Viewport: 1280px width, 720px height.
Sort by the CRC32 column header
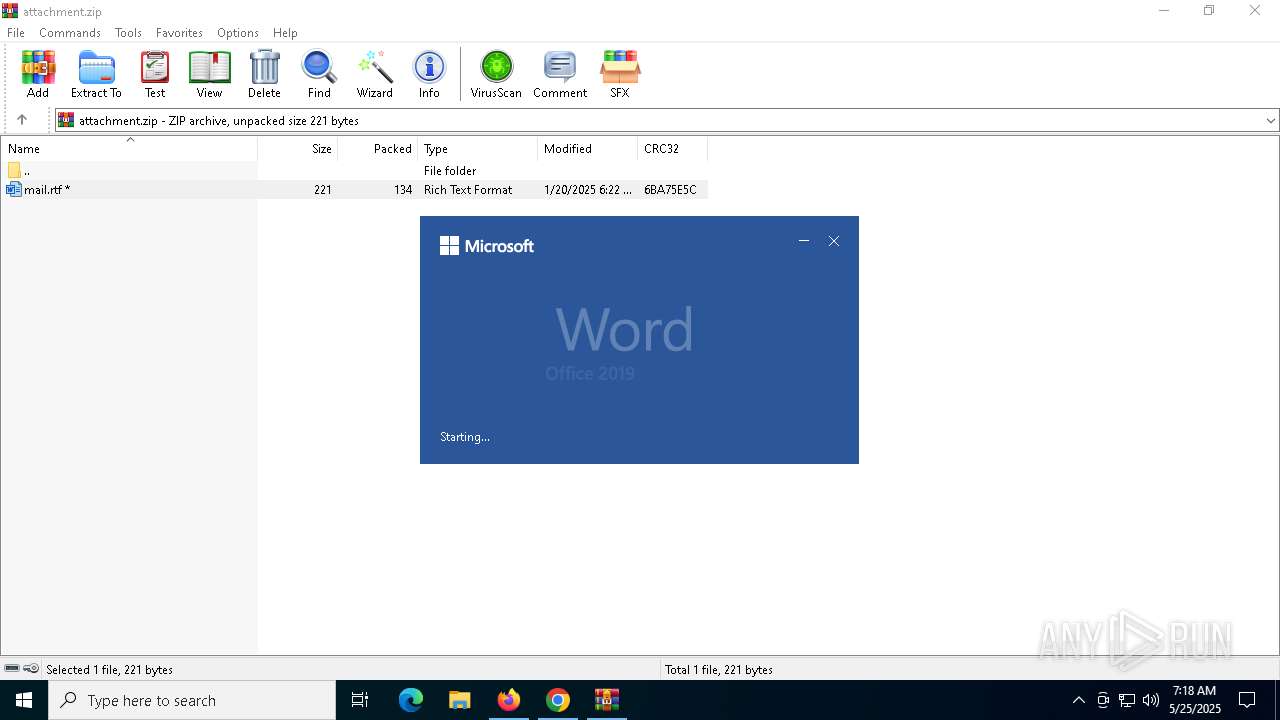coord(672,148)
